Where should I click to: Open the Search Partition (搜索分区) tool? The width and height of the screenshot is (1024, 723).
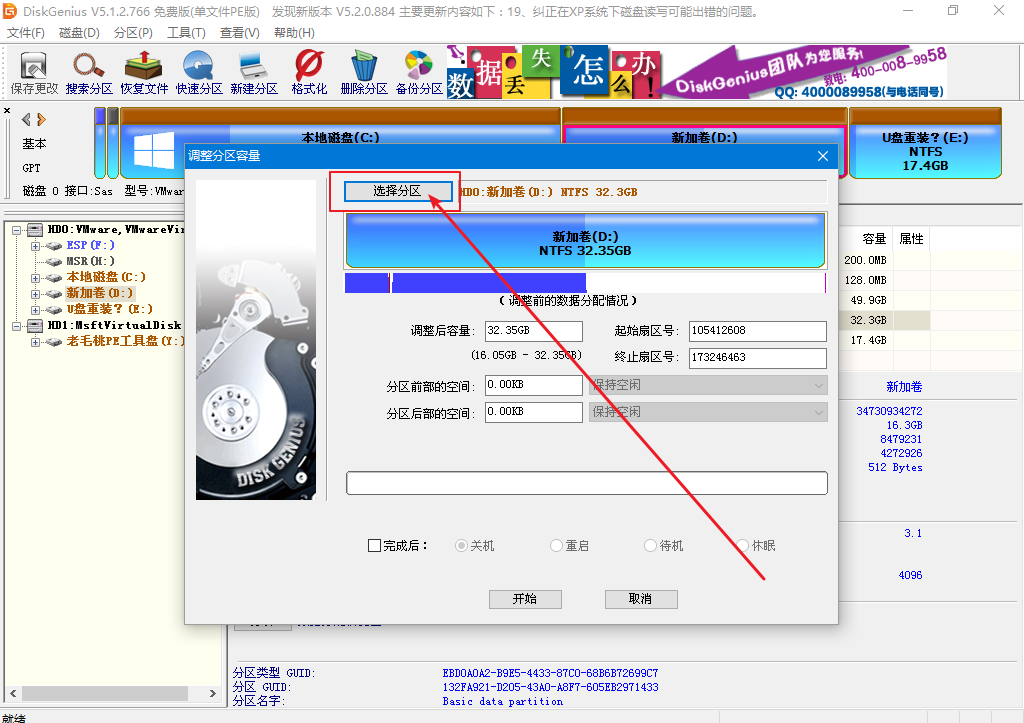tap(89, 72)
